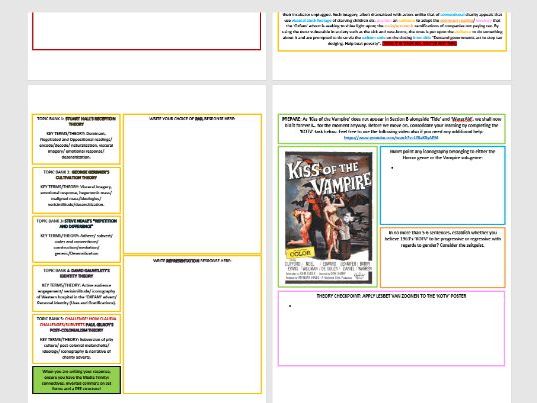Viewport: 537px width, 403px height.
Task: Click inside the pink Theory Checkpoint text box
Action: tap(391, 329)
